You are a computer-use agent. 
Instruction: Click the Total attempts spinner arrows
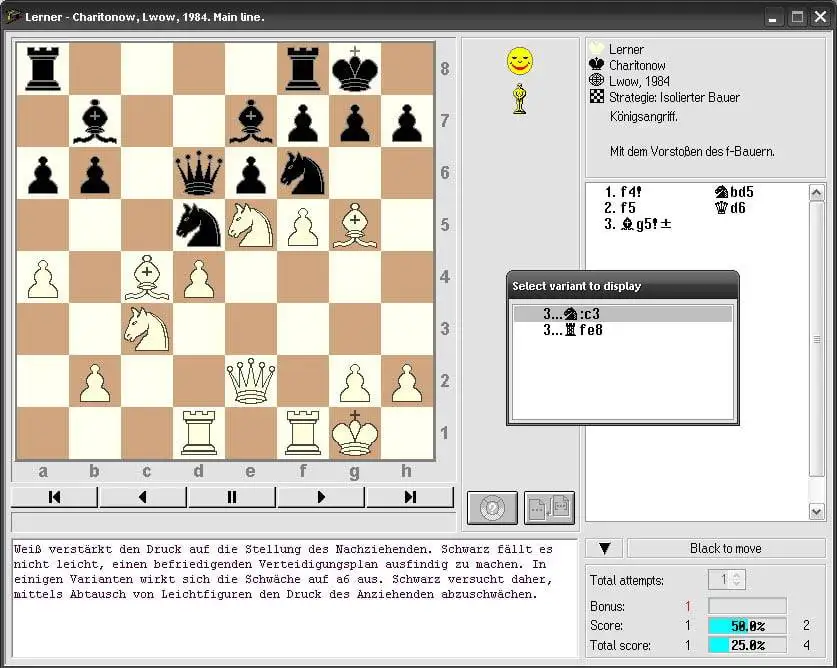pyautogui.click(x=737, y=579)
